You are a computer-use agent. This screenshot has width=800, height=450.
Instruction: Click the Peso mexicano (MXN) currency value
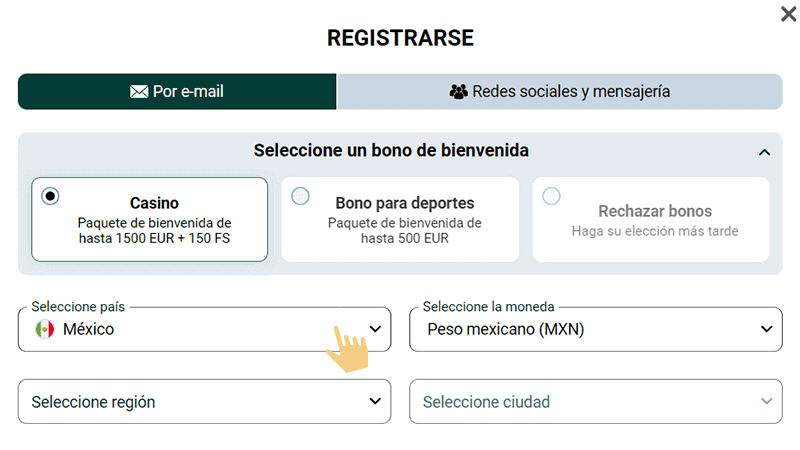[505, 329]
